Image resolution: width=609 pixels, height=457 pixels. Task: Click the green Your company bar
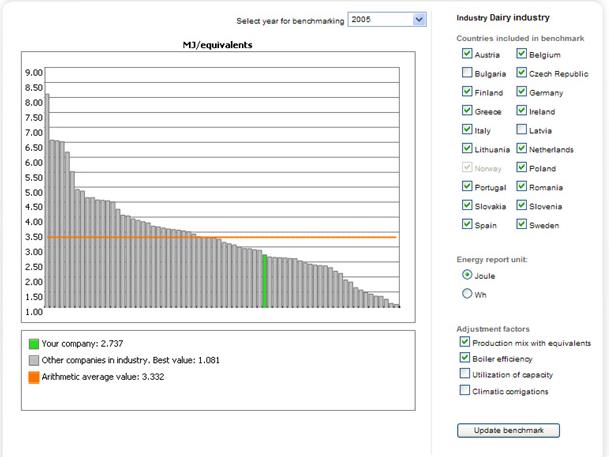click(264, 281)
